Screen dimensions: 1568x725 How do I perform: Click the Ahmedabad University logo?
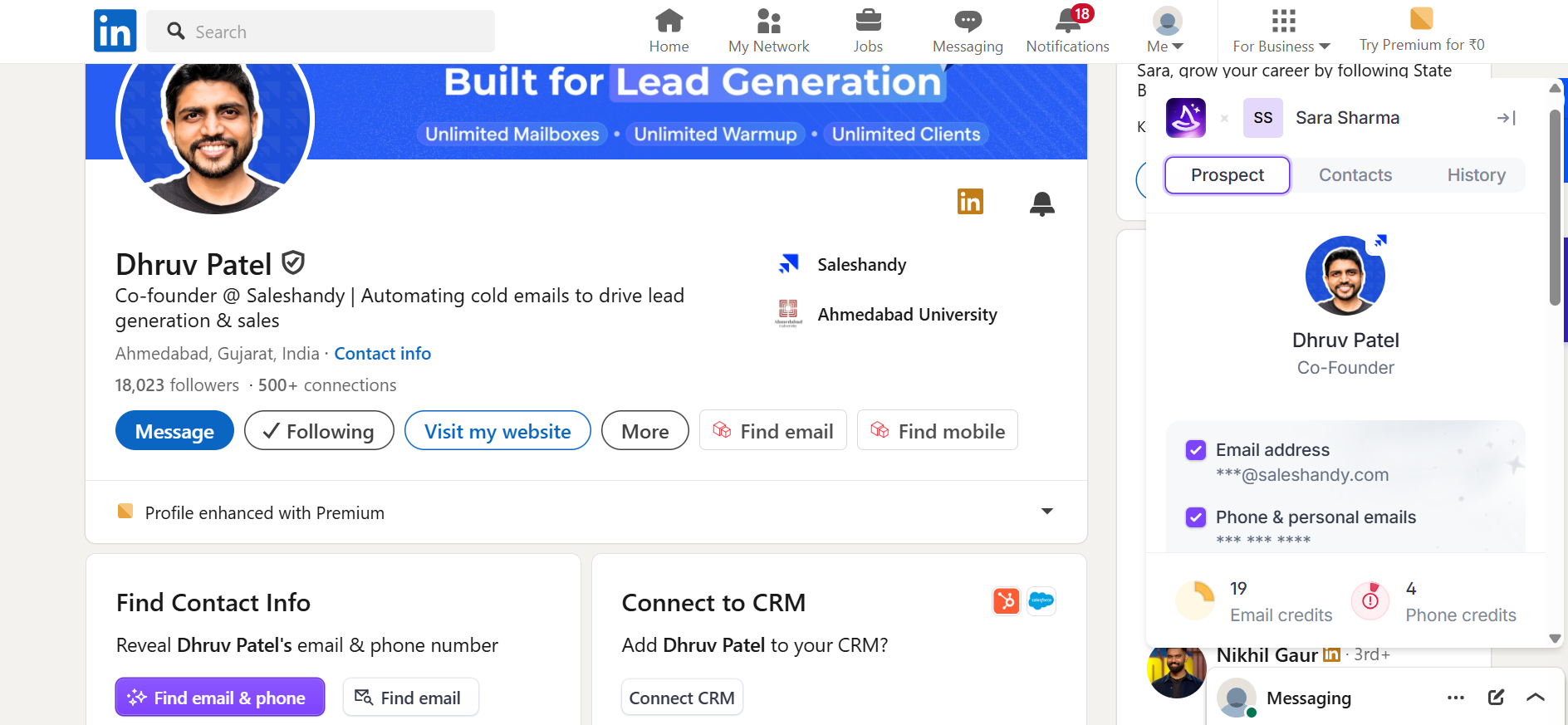pyautogui.click(x=788, y=314)
